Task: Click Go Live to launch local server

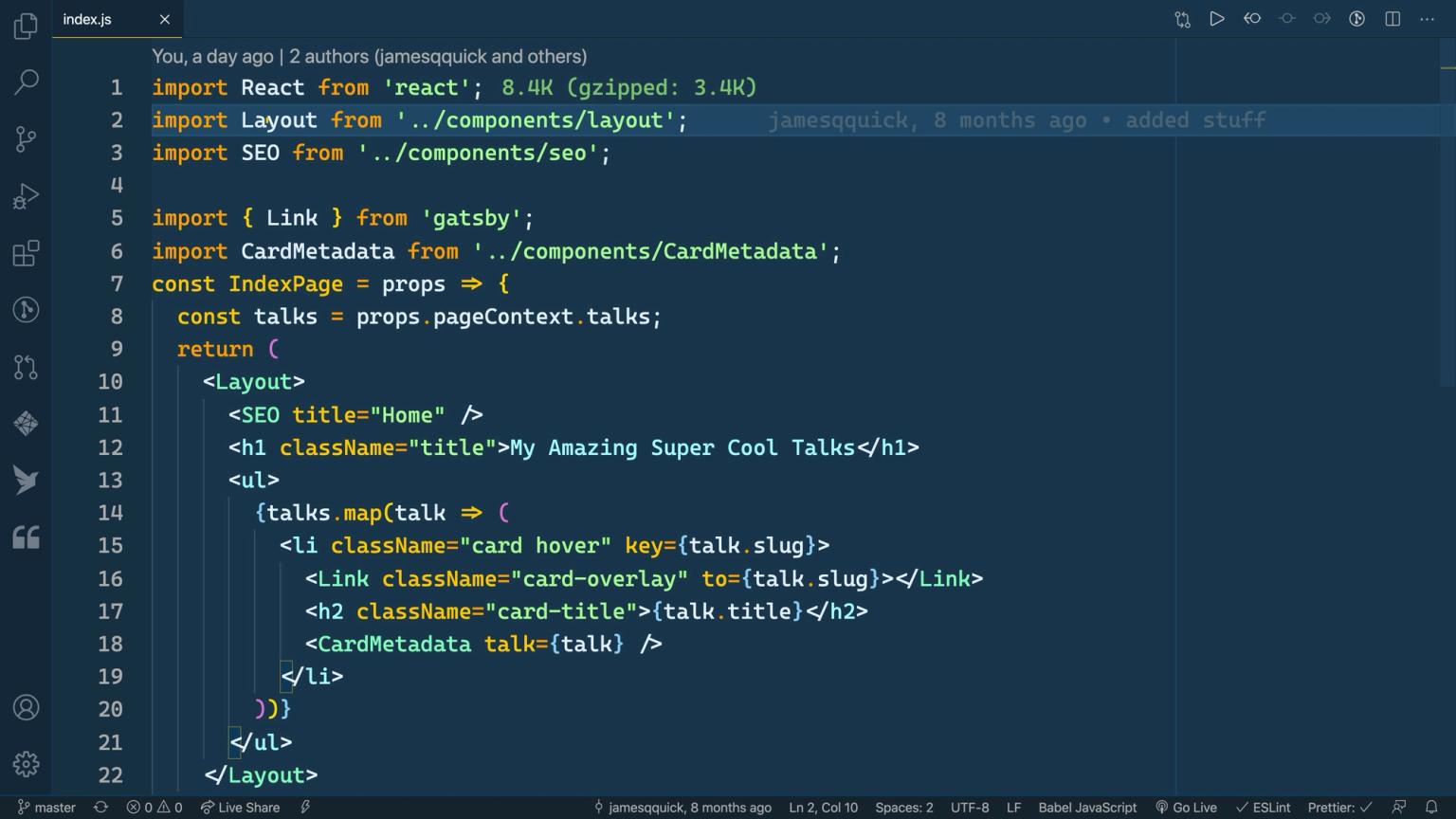Action: click(1187, 808)
